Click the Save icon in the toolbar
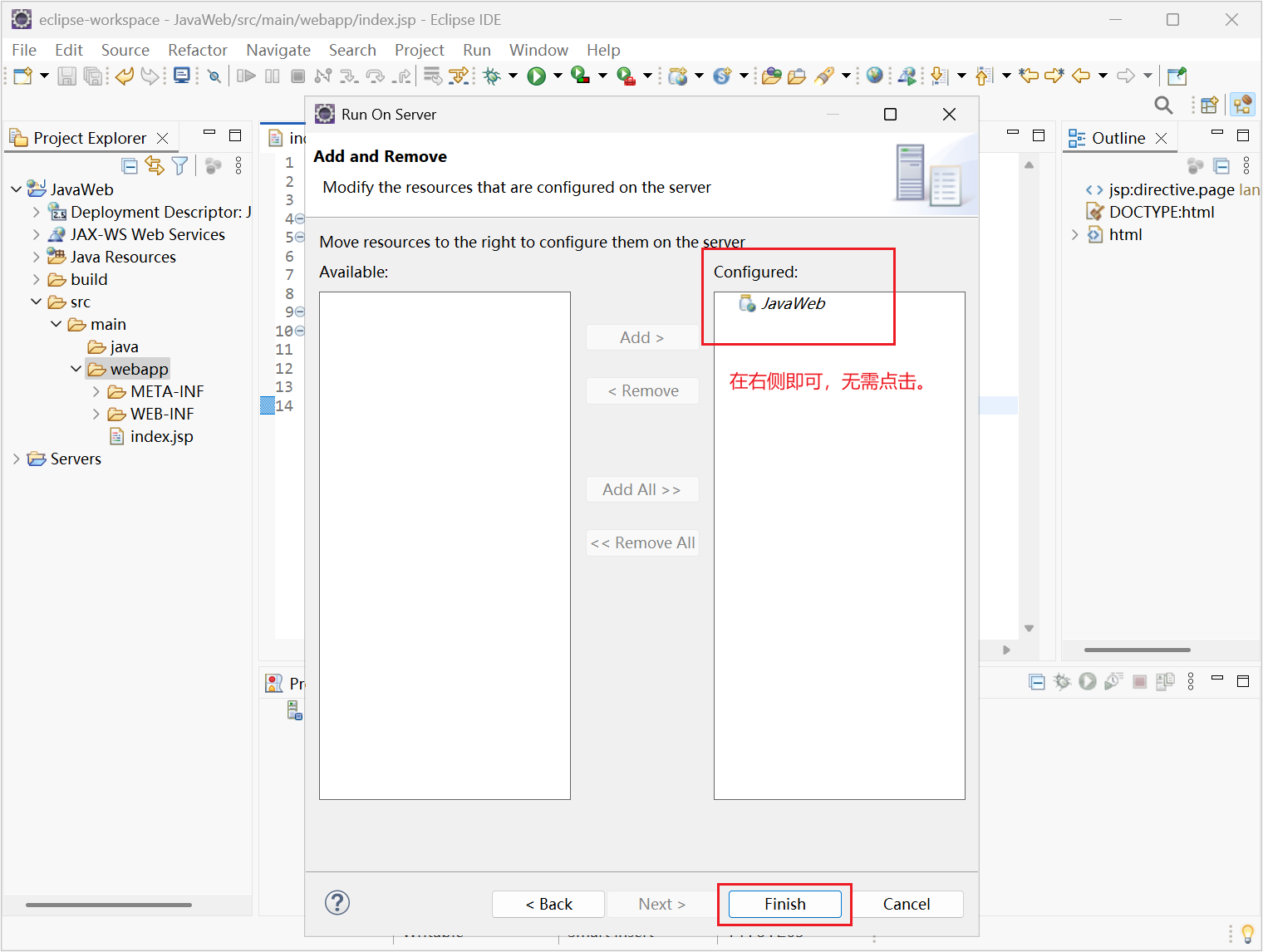1263x952 pixels. pyautogui.click(x=67, y=76)
